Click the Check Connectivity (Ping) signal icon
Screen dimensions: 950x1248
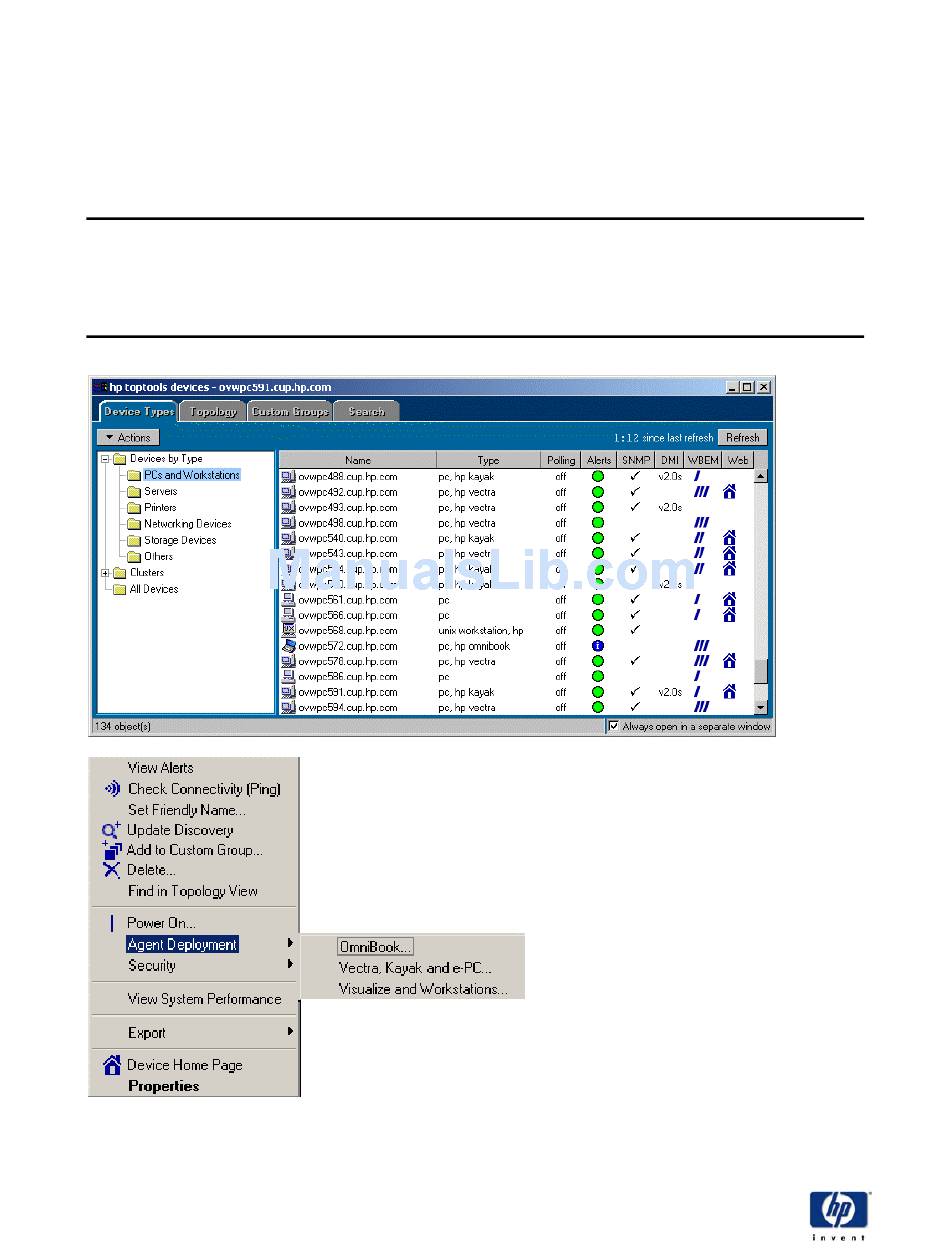[x=111, y=789]
